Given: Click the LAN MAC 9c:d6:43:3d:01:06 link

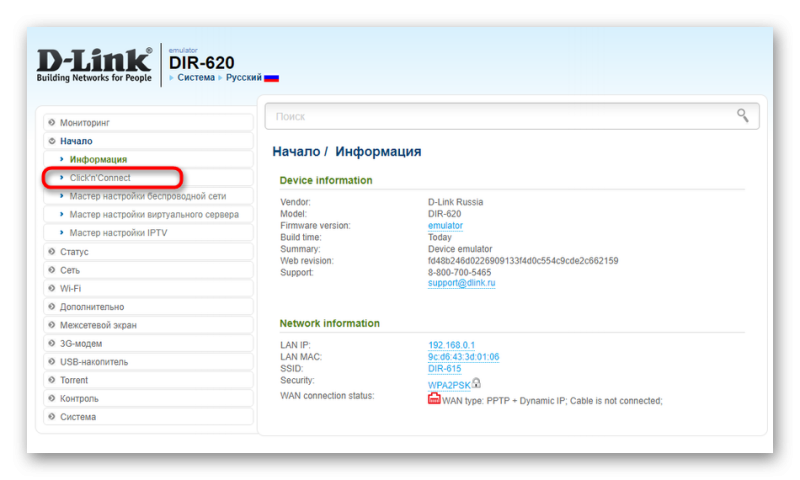Looking at the screenshot, I should coord(463,357).
